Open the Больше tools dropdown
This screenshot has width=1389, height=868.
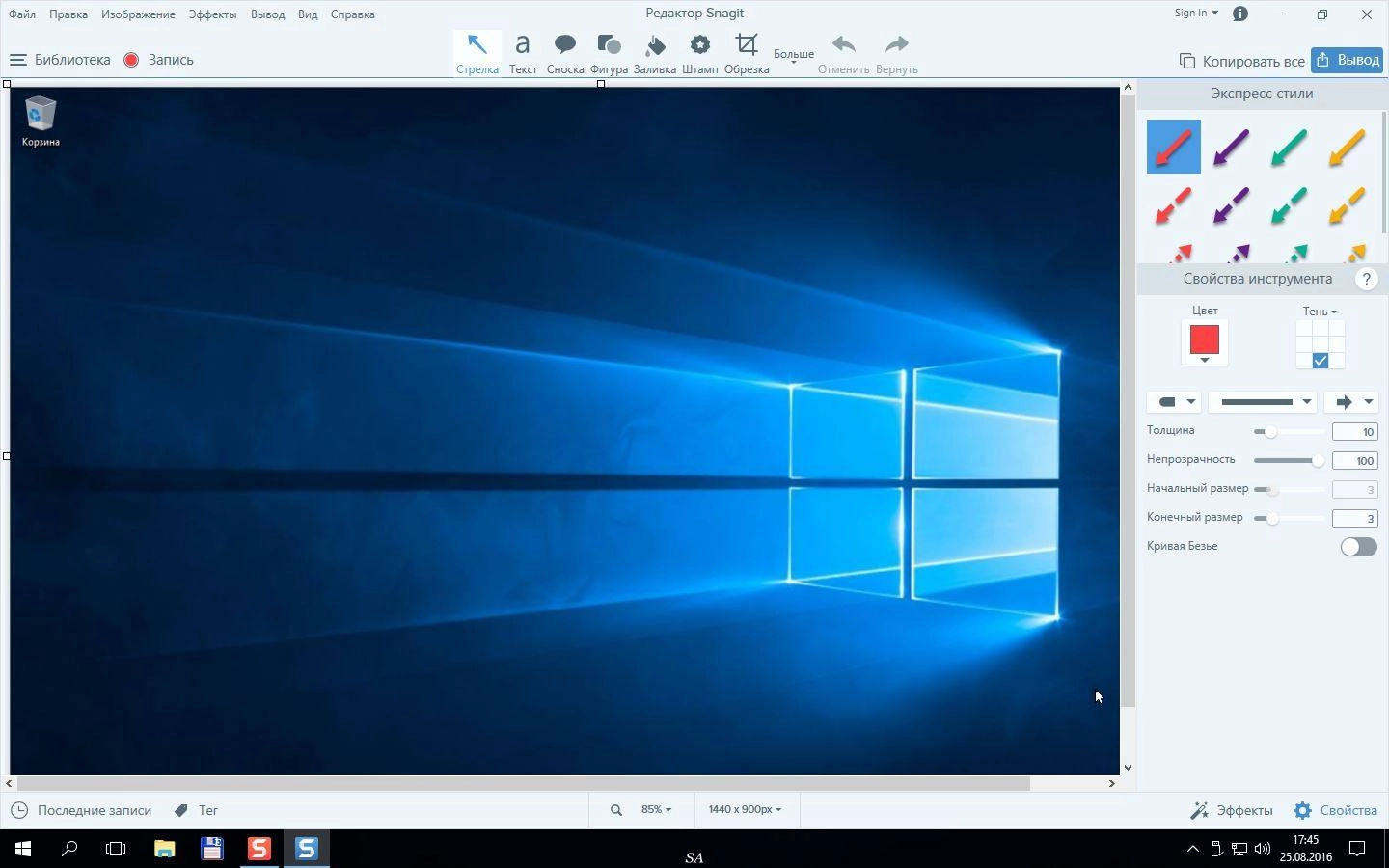[x=794, y=56]
